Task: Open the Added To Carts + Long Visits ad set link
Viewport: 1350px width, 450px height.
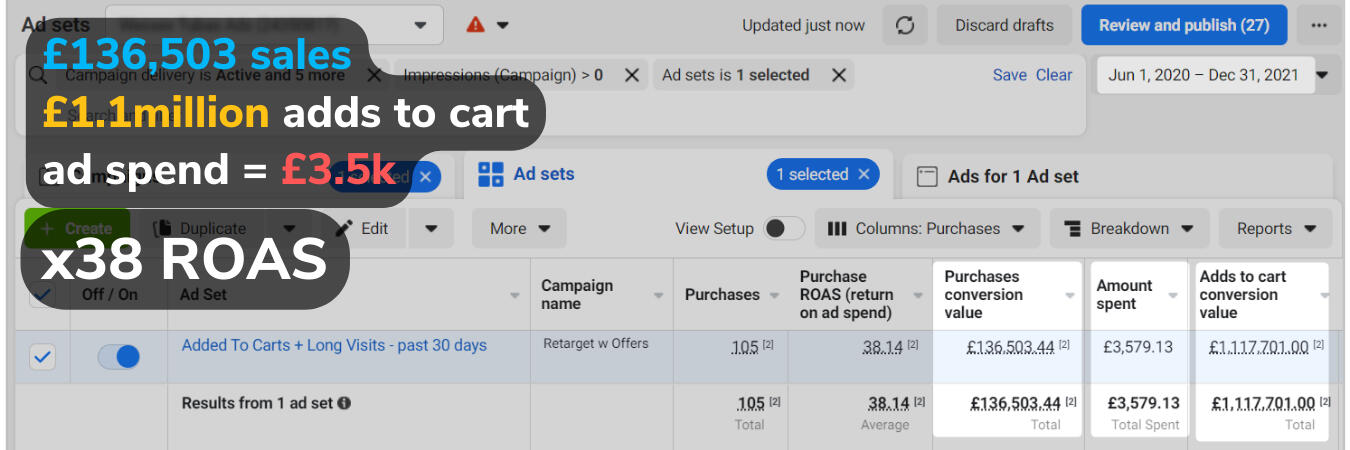Action: click(334, 346)
